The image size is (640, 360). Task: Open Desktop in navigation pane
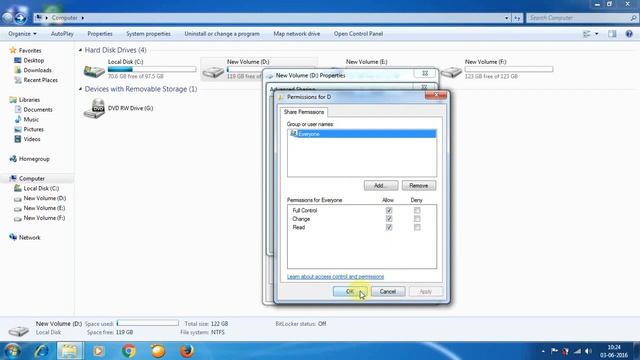[33, 60]
